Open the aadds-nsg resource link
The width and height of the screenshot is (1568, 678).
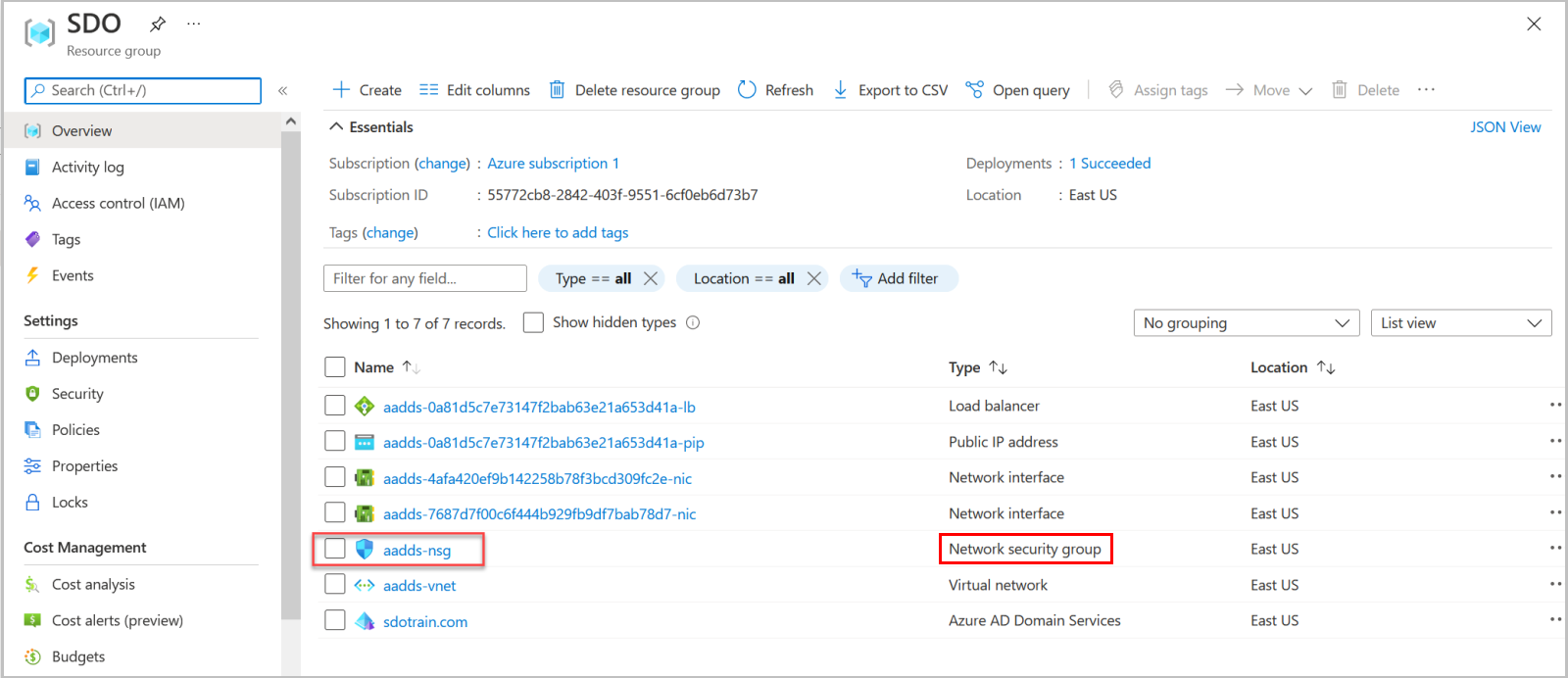point(416,551)
